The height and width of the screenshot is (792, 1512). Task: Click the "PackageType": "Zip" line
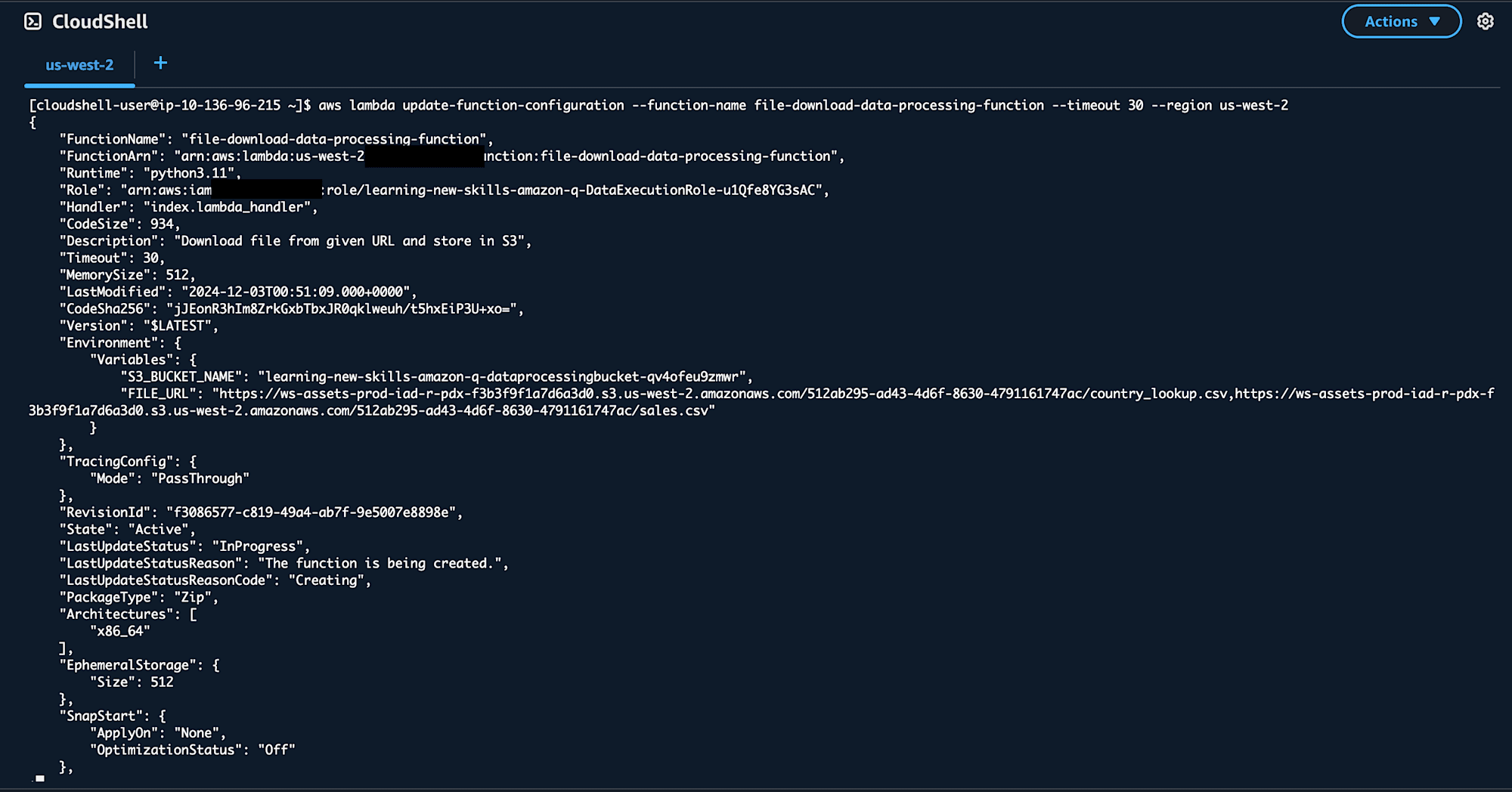coord(138,597)
